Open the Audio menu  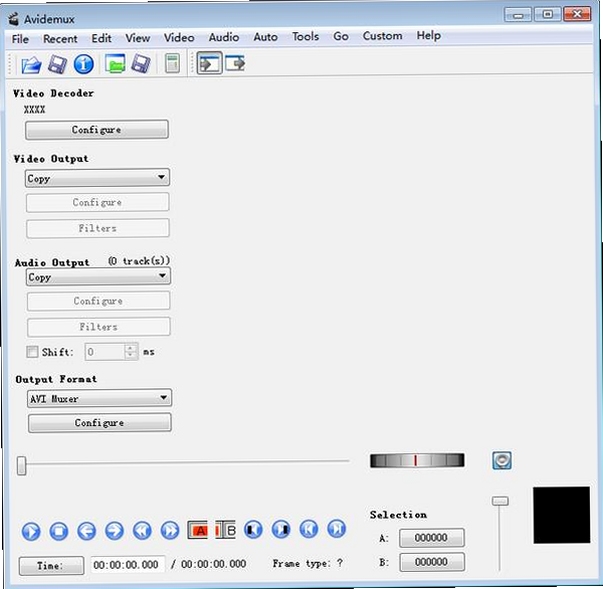pyautogui.click(x=224, y=37)
